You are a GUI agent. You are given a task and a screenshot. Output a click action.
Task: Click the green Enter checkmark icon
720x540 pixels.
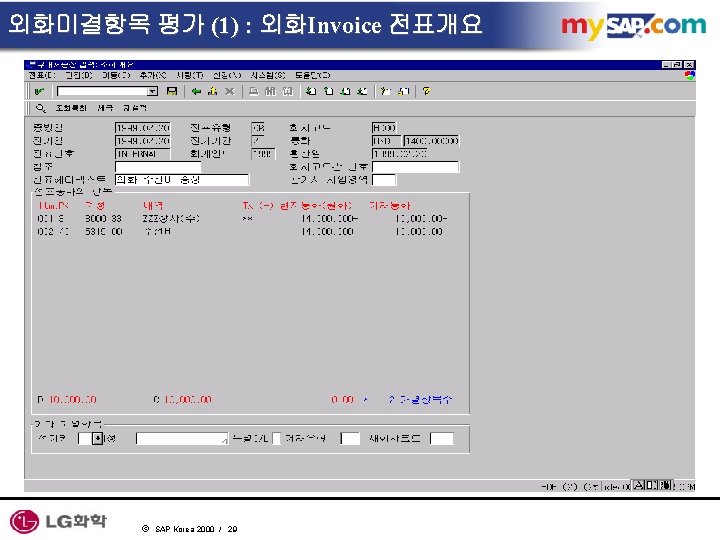tap(39, 91)
